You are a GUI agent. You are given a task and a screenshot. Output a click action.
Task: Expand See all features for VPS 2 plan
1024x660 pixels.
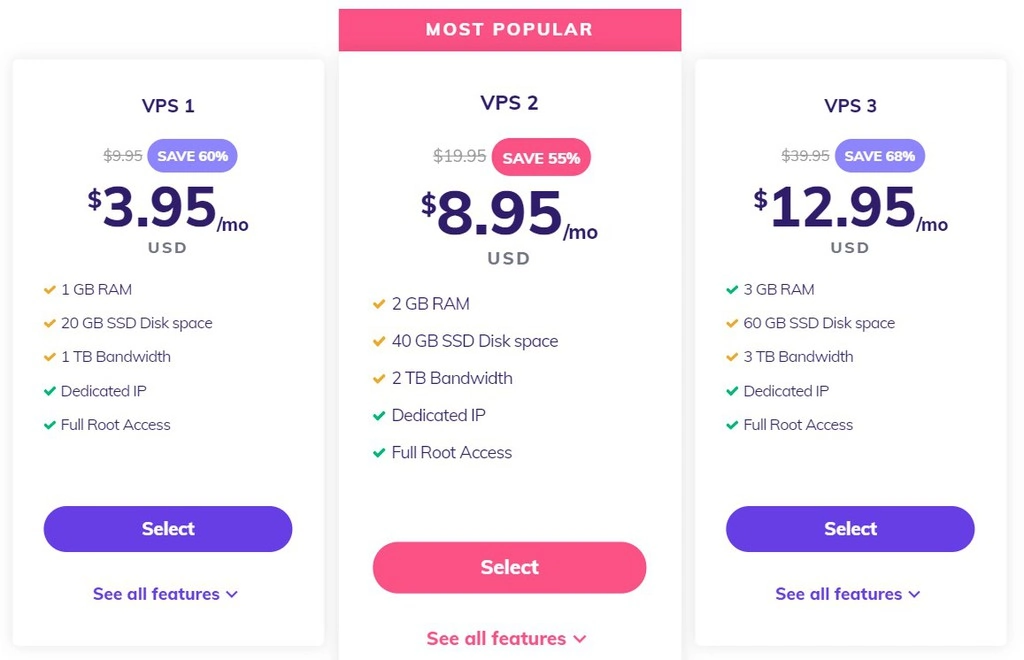coord(507,638)
